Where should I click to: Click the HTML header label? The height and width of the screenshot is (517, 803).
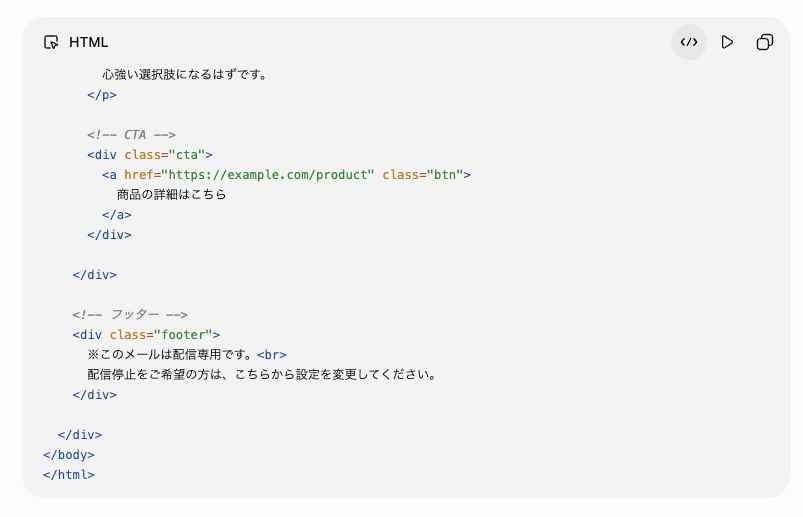point(89,42)
